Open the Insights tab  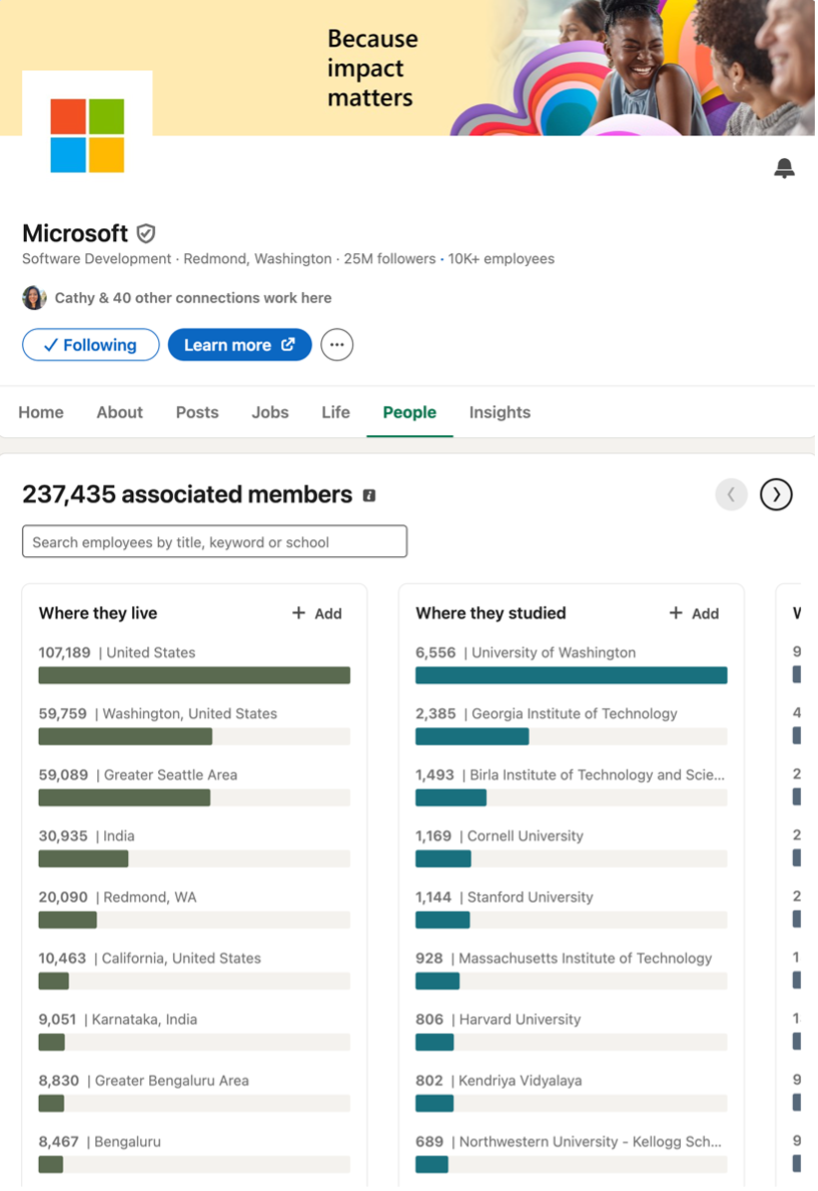(x=499, y=412)
